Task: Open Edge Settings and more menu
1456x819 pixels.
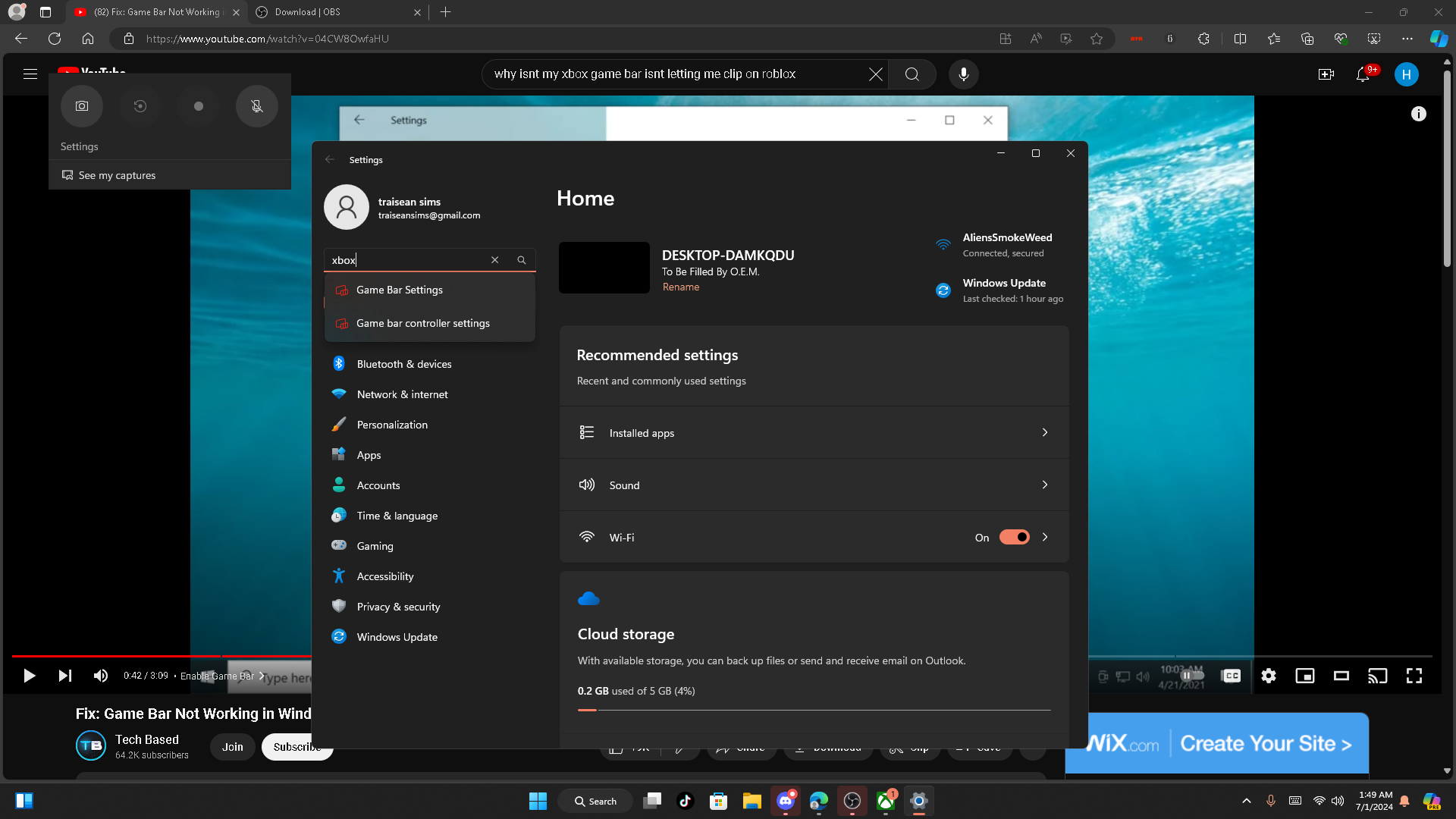Action: 1407,39
